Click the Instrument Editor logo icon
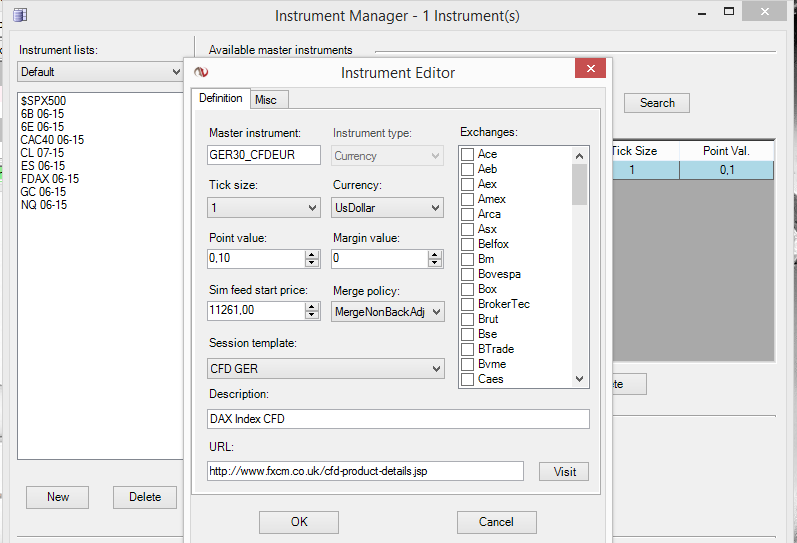This screenshot has height=543, width=797. point(200,72)
